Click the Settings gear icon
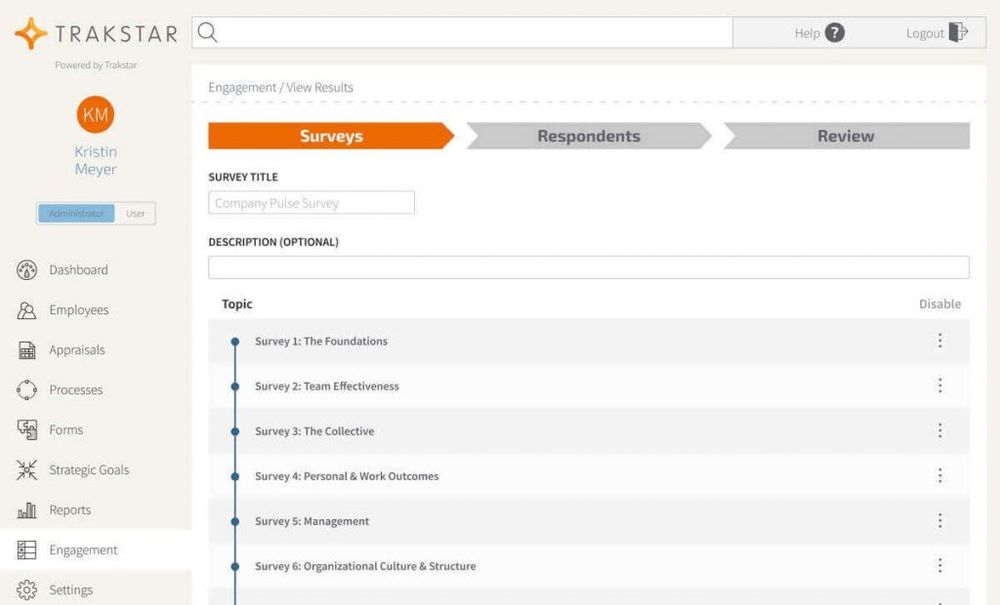The image size is (1000, 605). pyautogui.click(x=26, y=590)
